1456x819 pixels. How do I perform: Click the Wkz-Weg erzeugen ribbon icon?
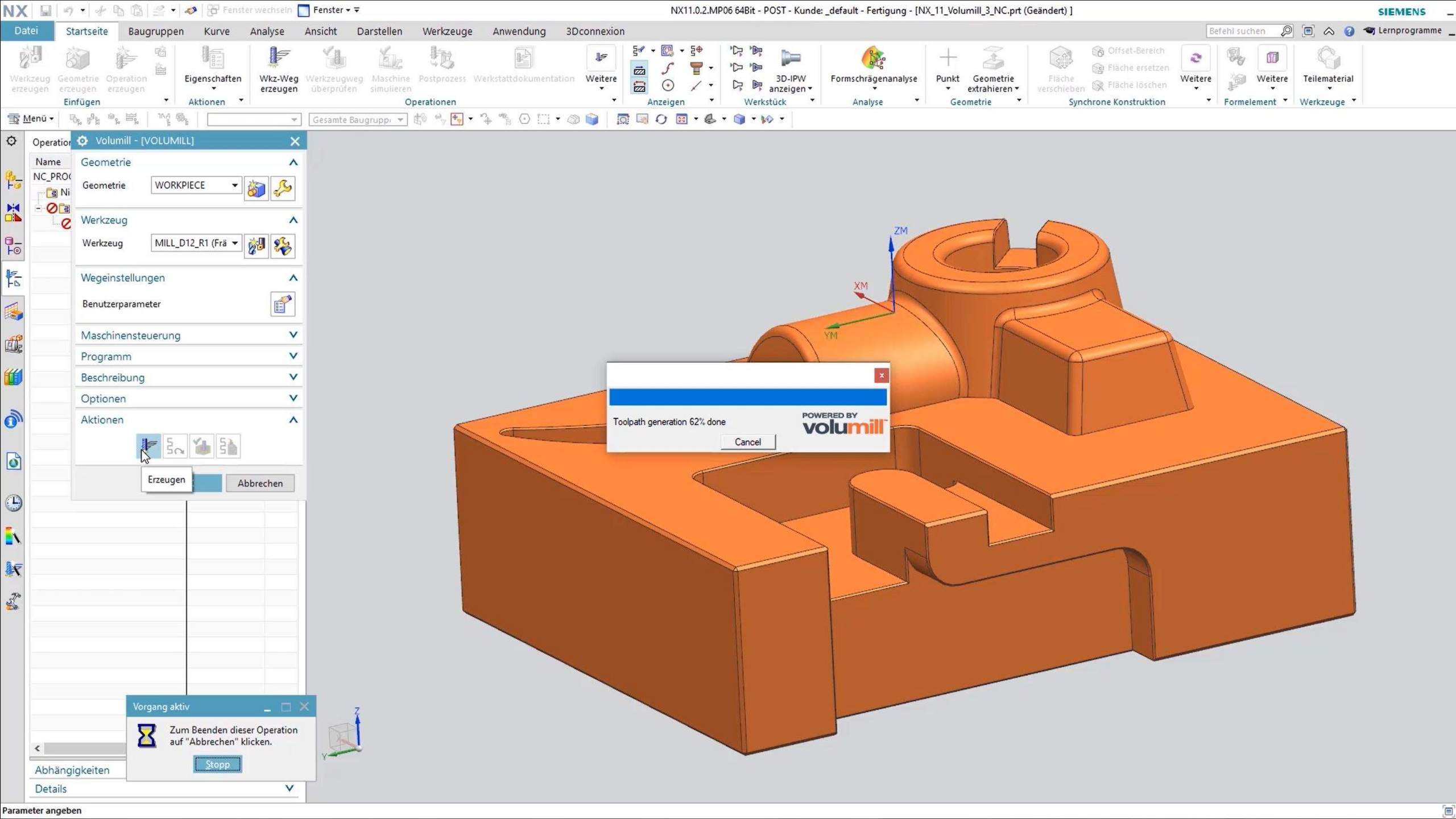(279, 69)
